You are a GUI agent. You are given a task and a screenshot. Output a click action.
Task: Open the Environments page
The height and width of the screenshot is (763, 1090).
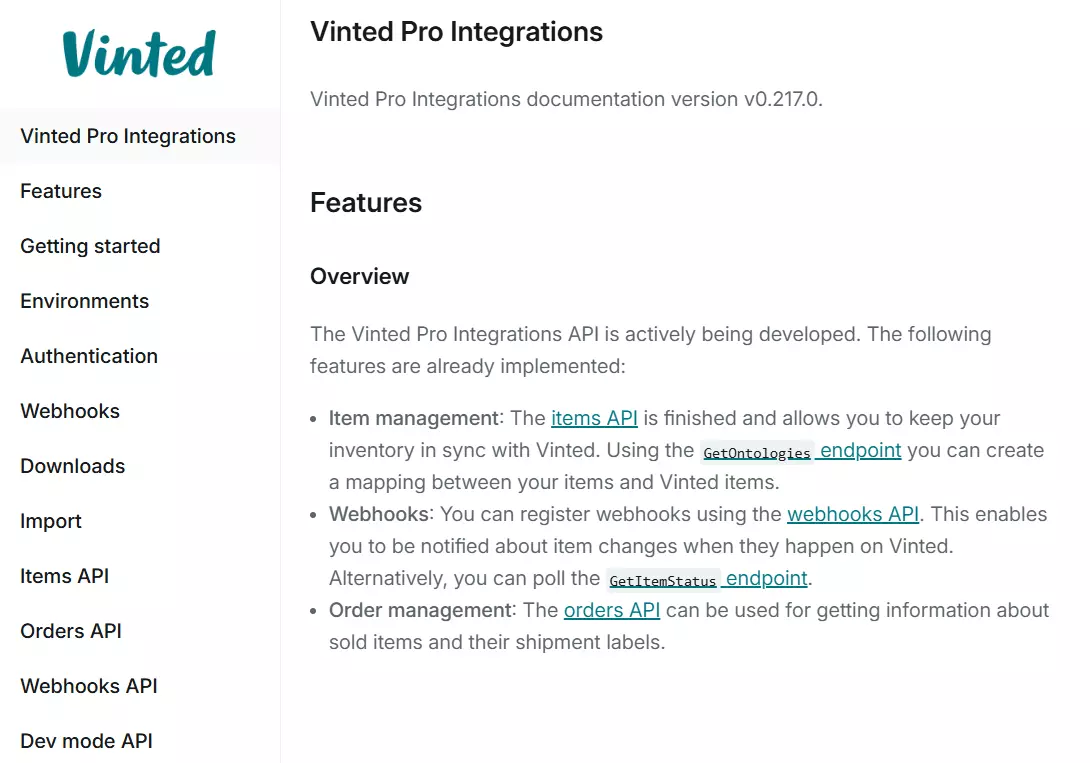point(84,301)
